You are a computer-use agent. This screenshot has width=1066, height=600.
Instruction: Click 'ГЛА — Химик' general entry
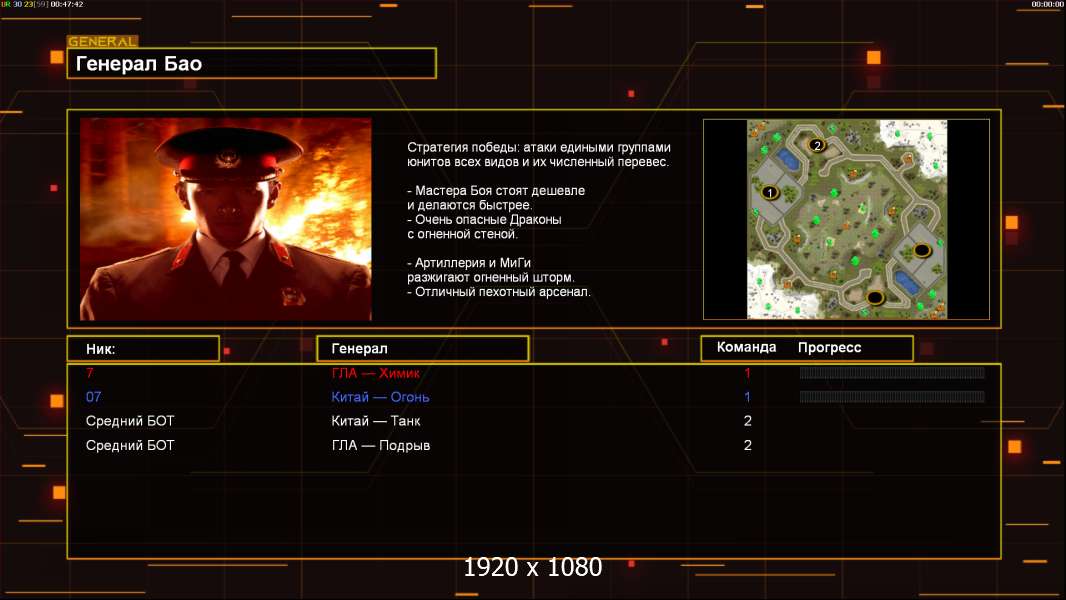click(376, 373)
